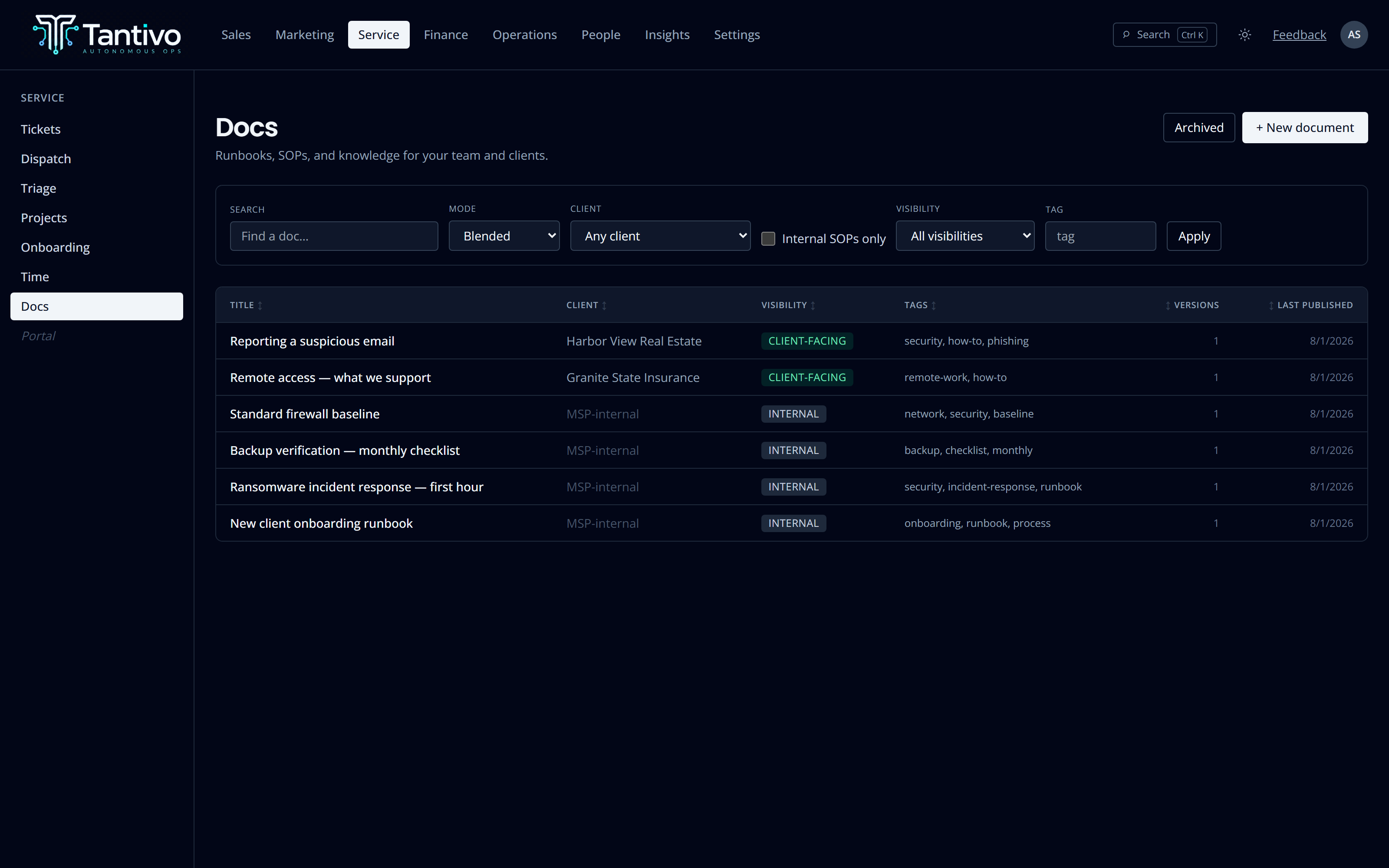The width and height of the screenshot is (1389, 868).
Task: Open Time in the sidebar
Action: pyautogui.click(x=96, y=277)
